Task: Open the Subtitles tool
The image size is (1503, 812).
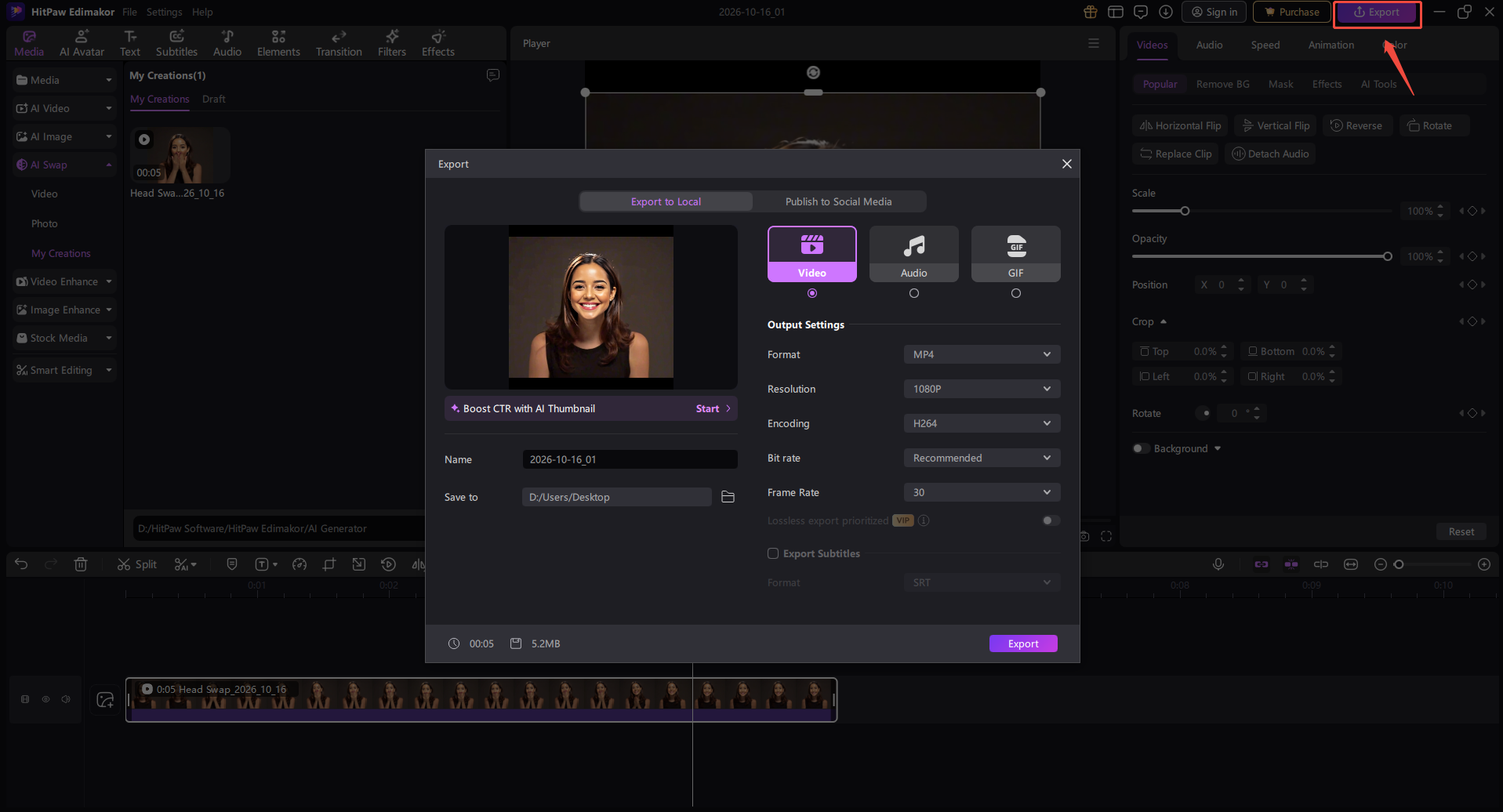Action: coord(176,43)
